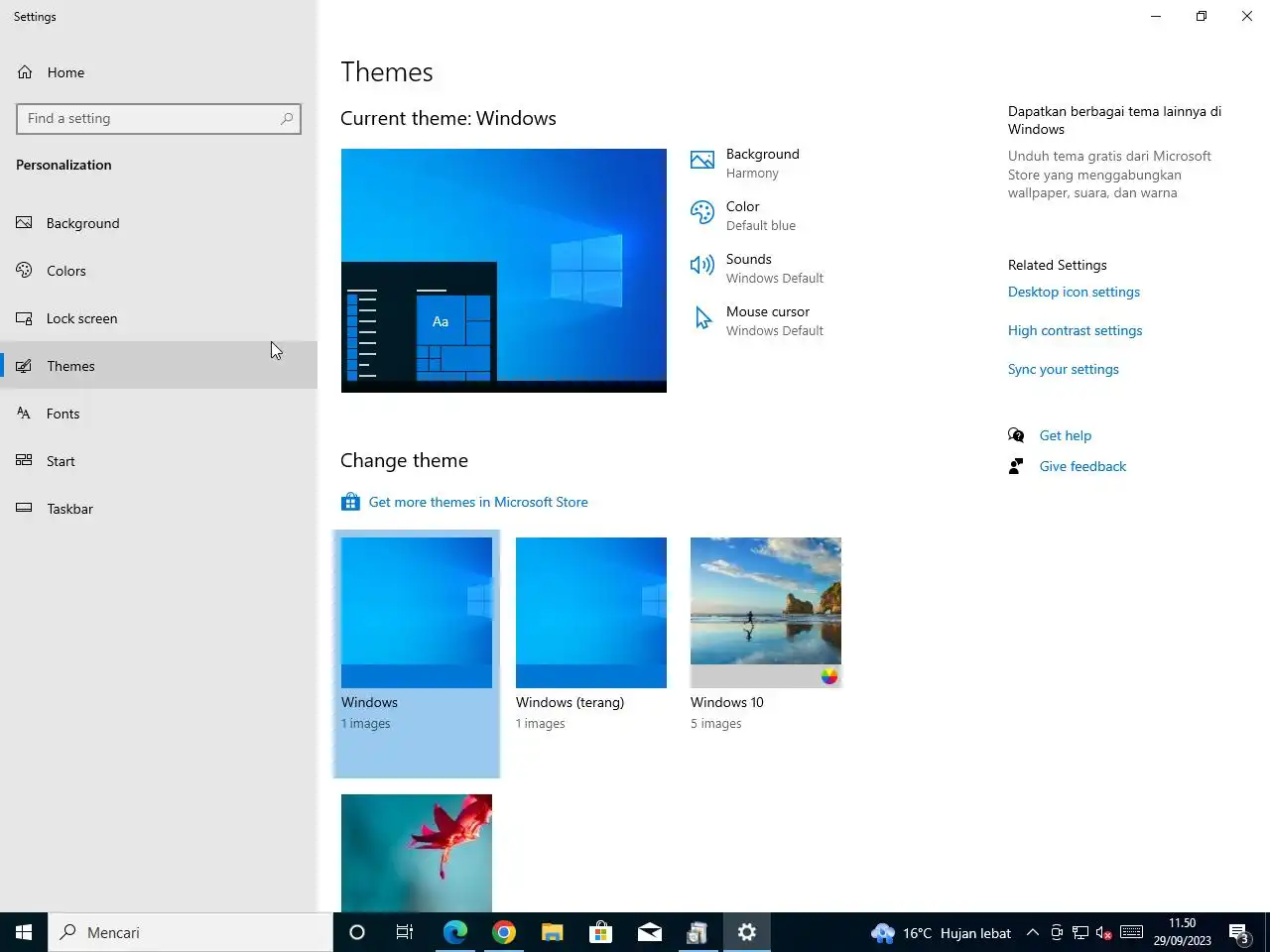
Task: Click the Mouse cursor pointer icon
Action: (x=702, y=318)
